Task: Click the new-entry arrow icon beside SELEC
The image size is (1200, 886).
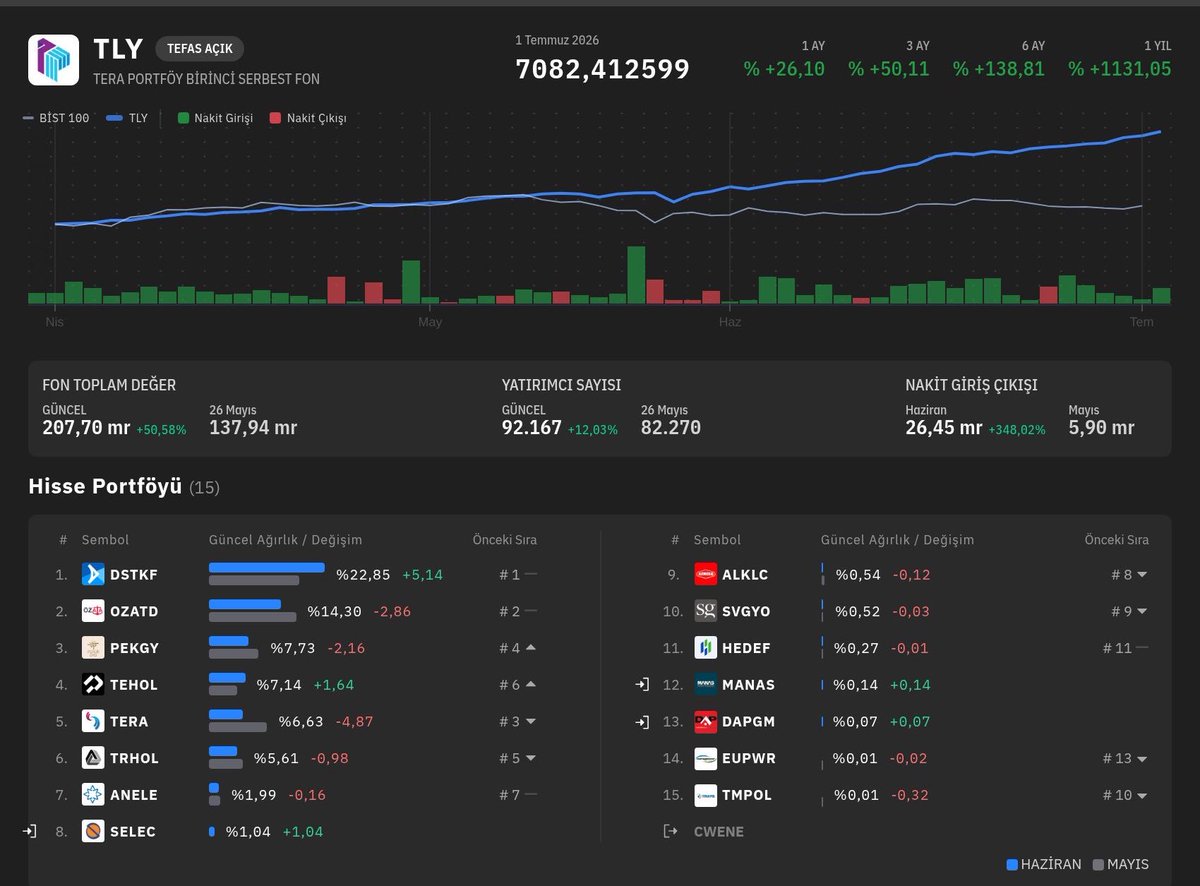Action: coord(29,831)
